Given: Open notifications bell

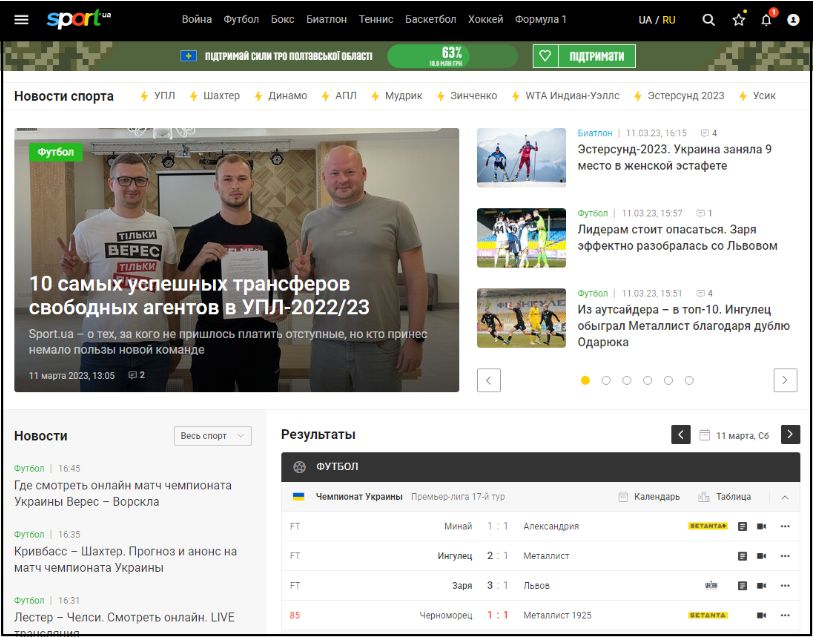Looking at the screenshot, I should click(x=766, y=20).
